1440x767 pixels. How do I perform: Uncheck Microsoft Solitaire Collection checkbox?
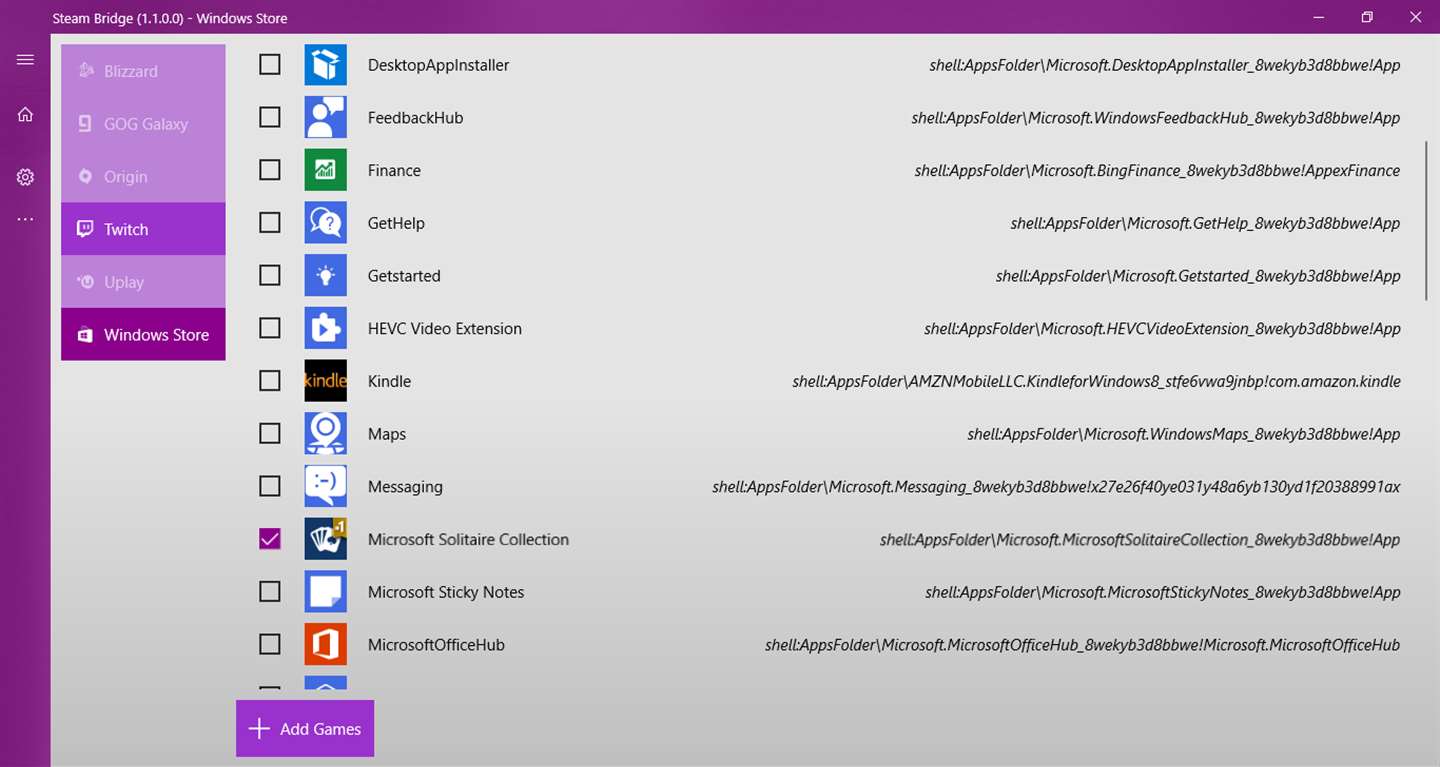point(270,539)
